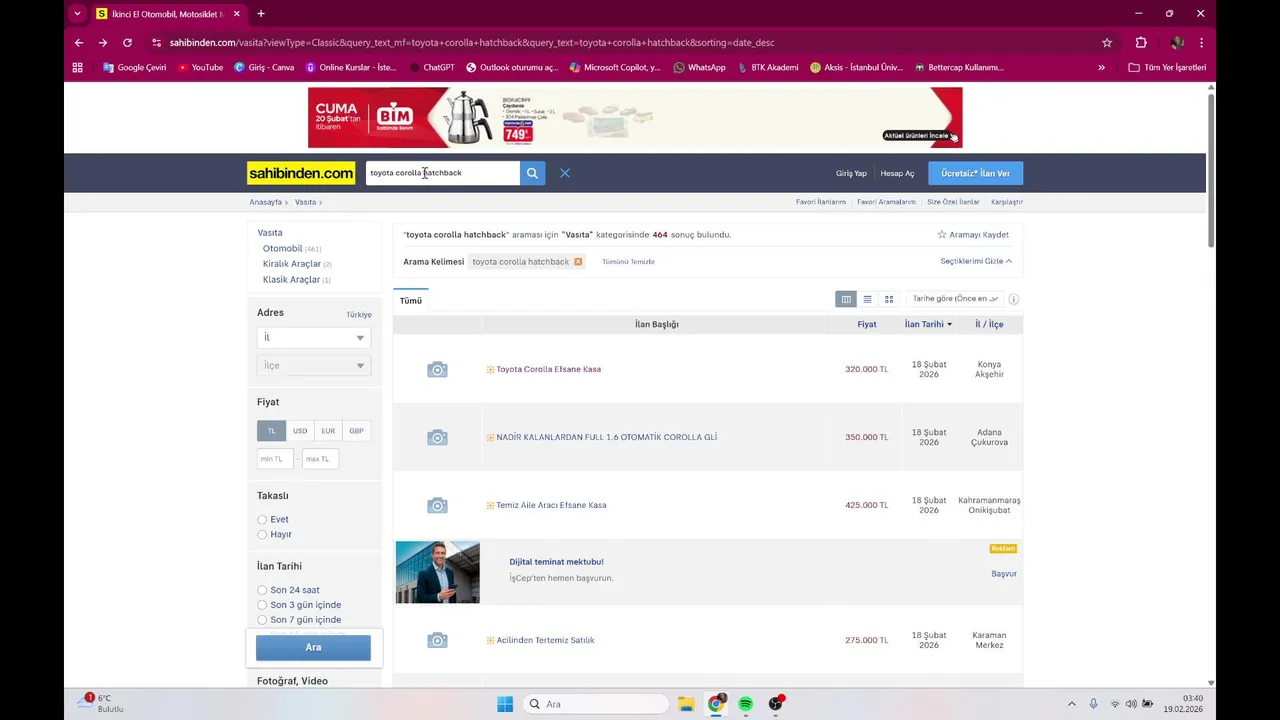Screen dimensions: 1280x720
Task: Reload the page with refresh icon
Action: pos(127,43)
